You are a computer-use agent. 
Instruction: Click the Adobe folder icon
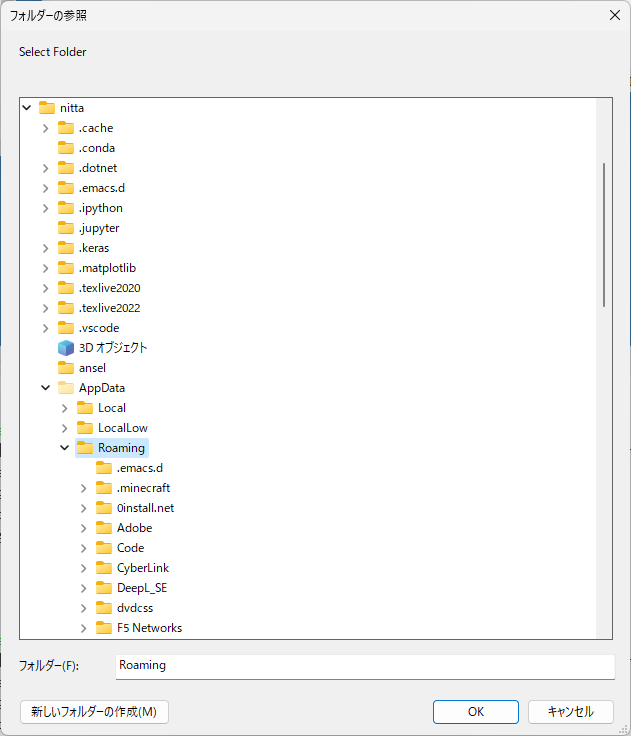[104, 528]
